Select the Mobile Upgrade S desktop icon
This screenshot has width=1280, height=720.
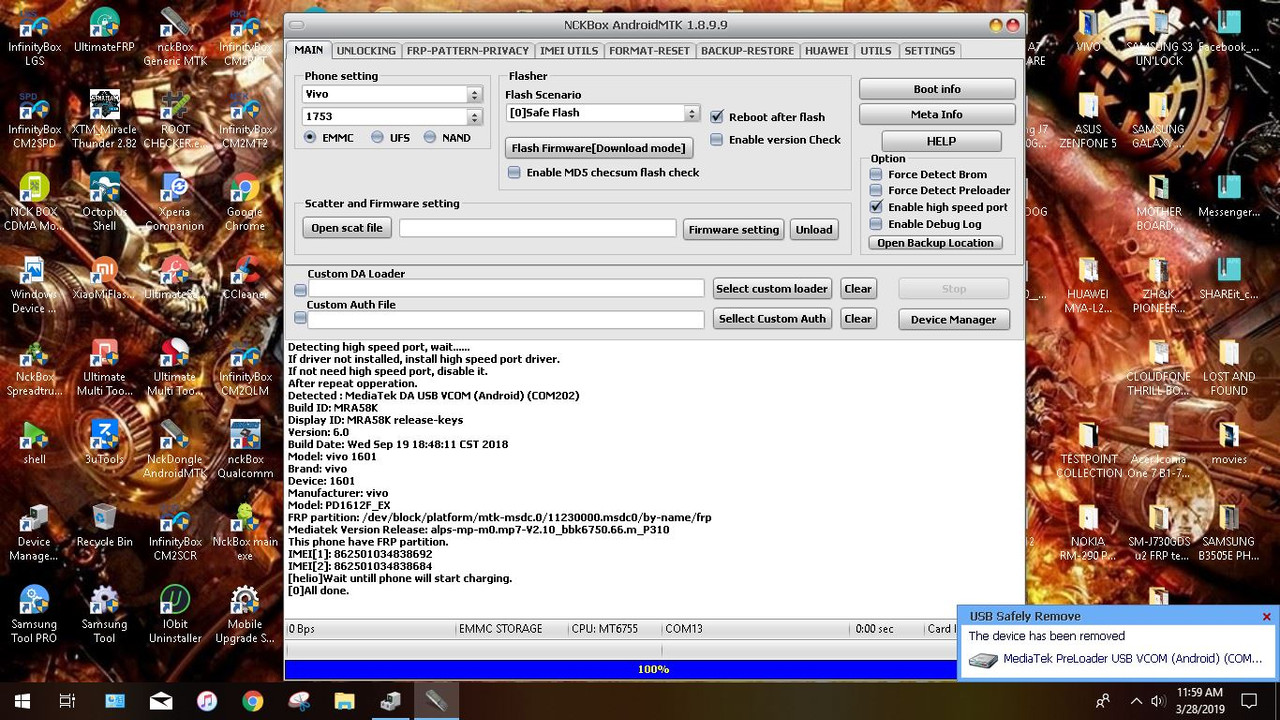245,613
